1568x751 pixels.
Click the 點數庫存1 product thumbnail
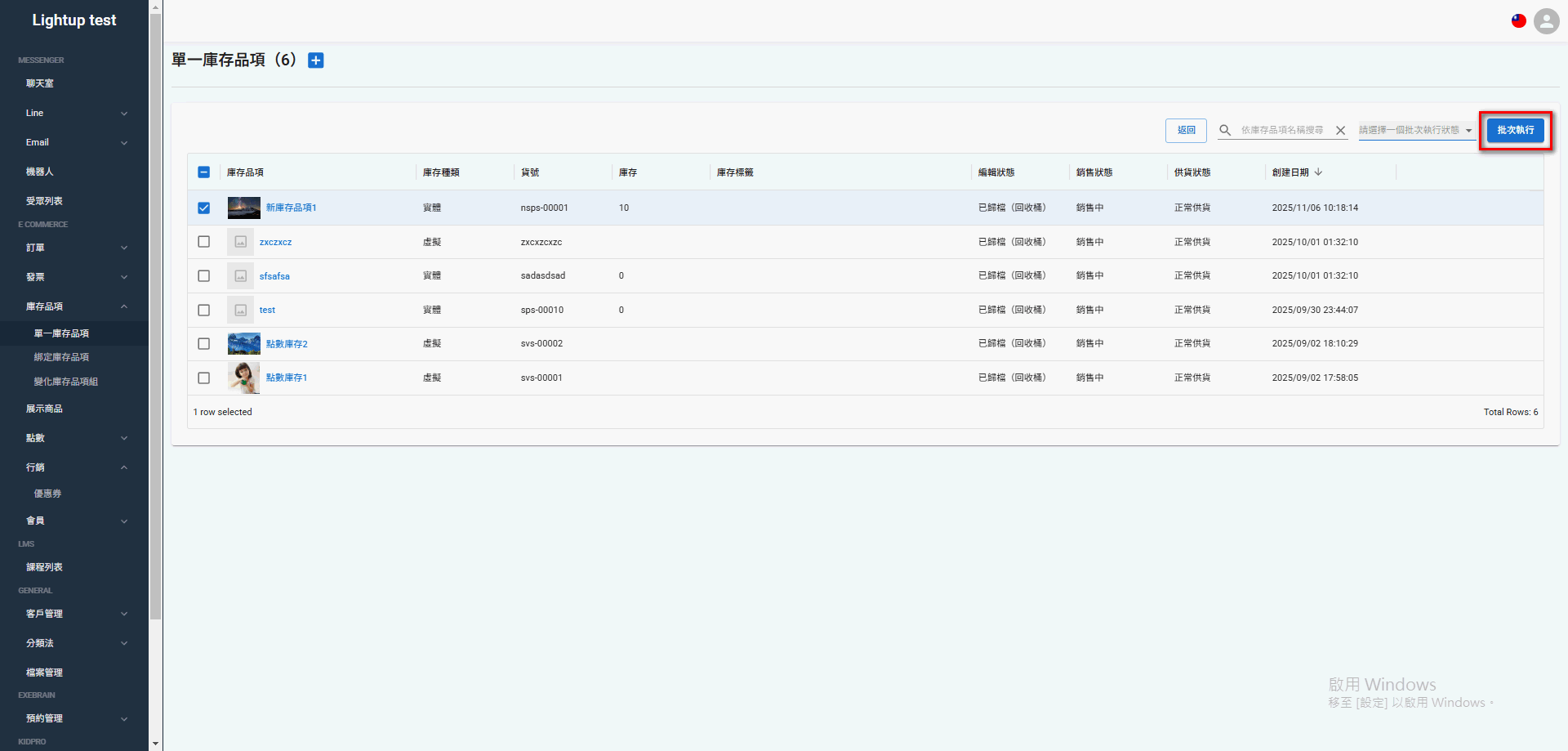coord(243,378)
